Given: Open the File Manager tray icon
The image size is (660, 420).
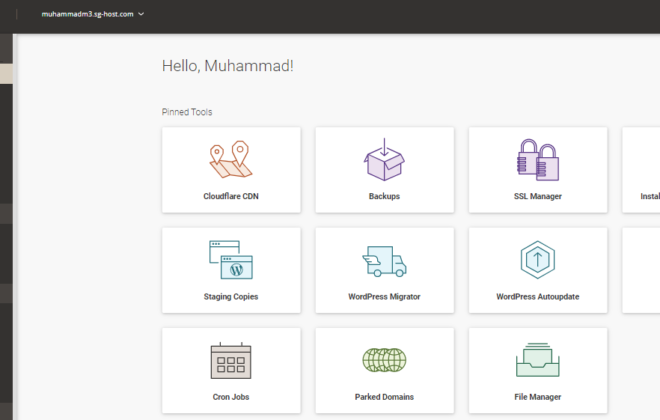Looking at the screenshot, I should coord(538,360).
